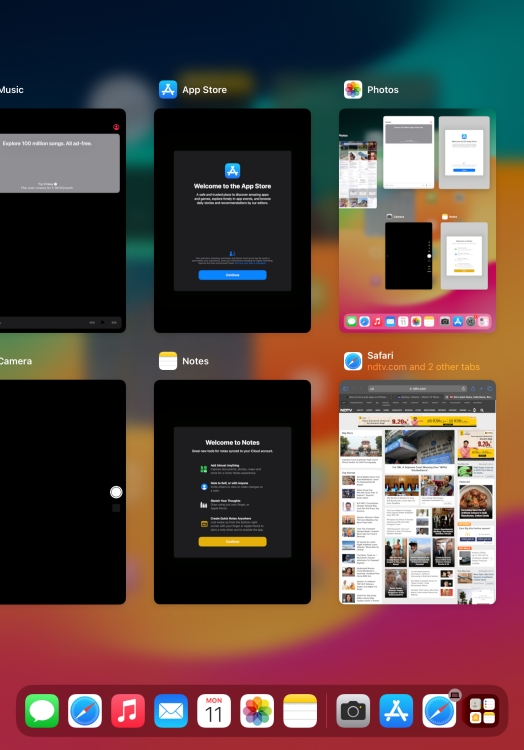Switch to the Photos app card
The image size is (524, 750).
[x=417, y=221]
